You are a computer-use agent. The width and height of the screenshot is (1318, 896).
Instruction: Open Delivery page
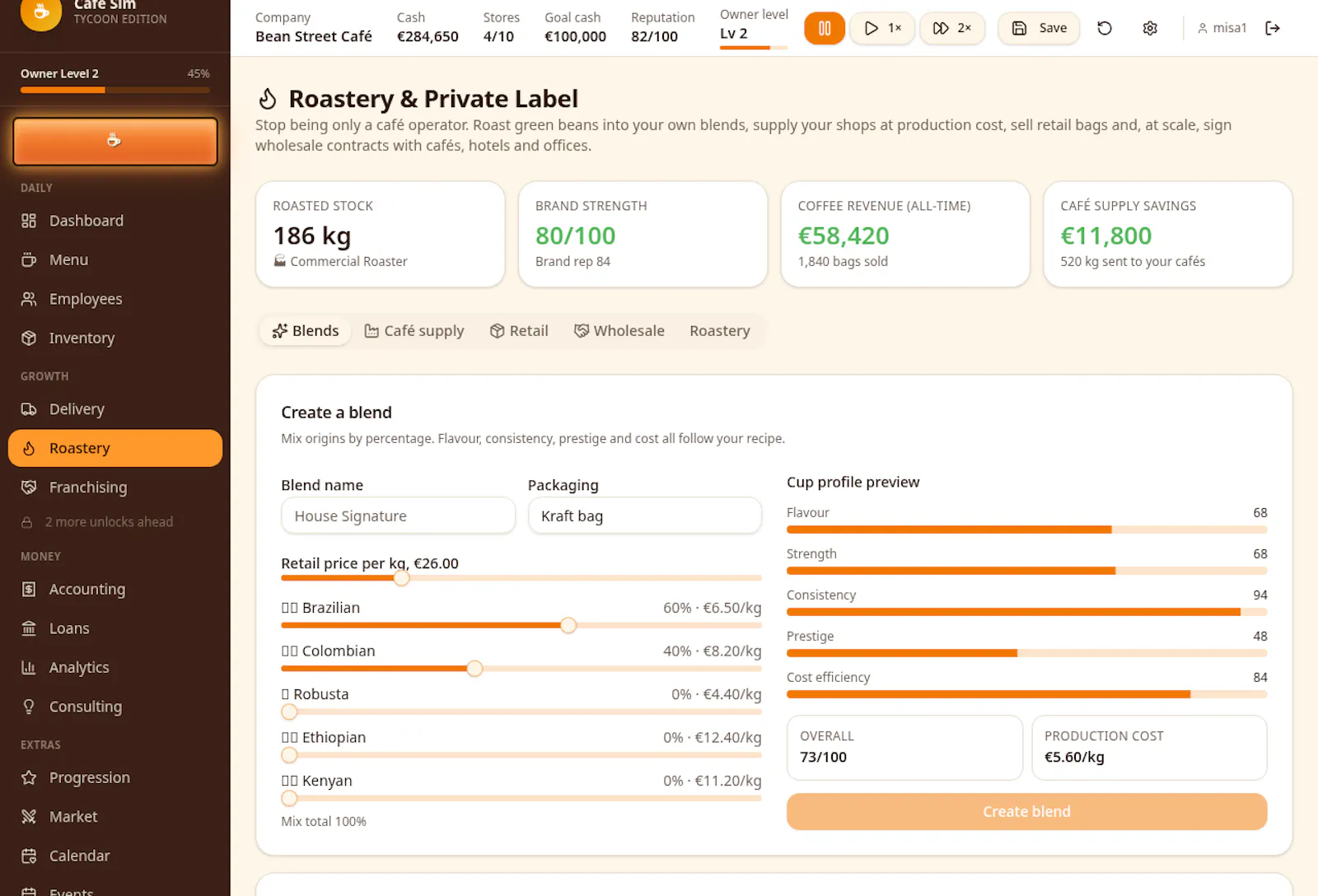click(115, 409)
